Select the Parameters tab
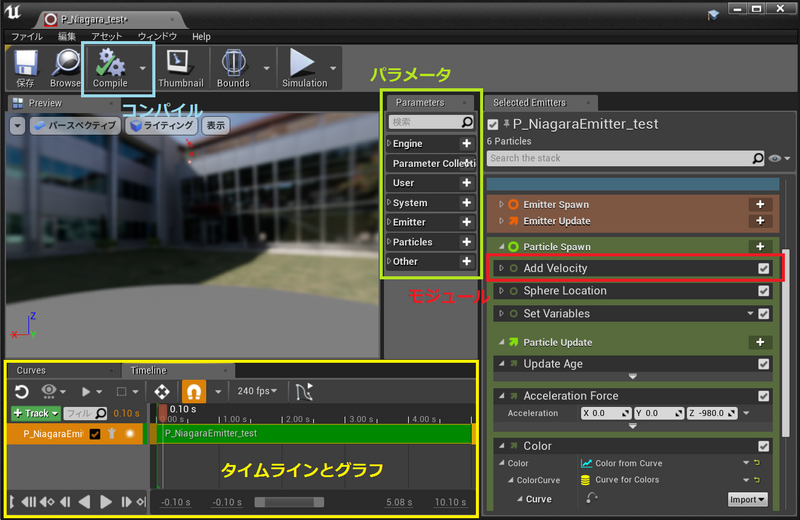 click(420, 103)
